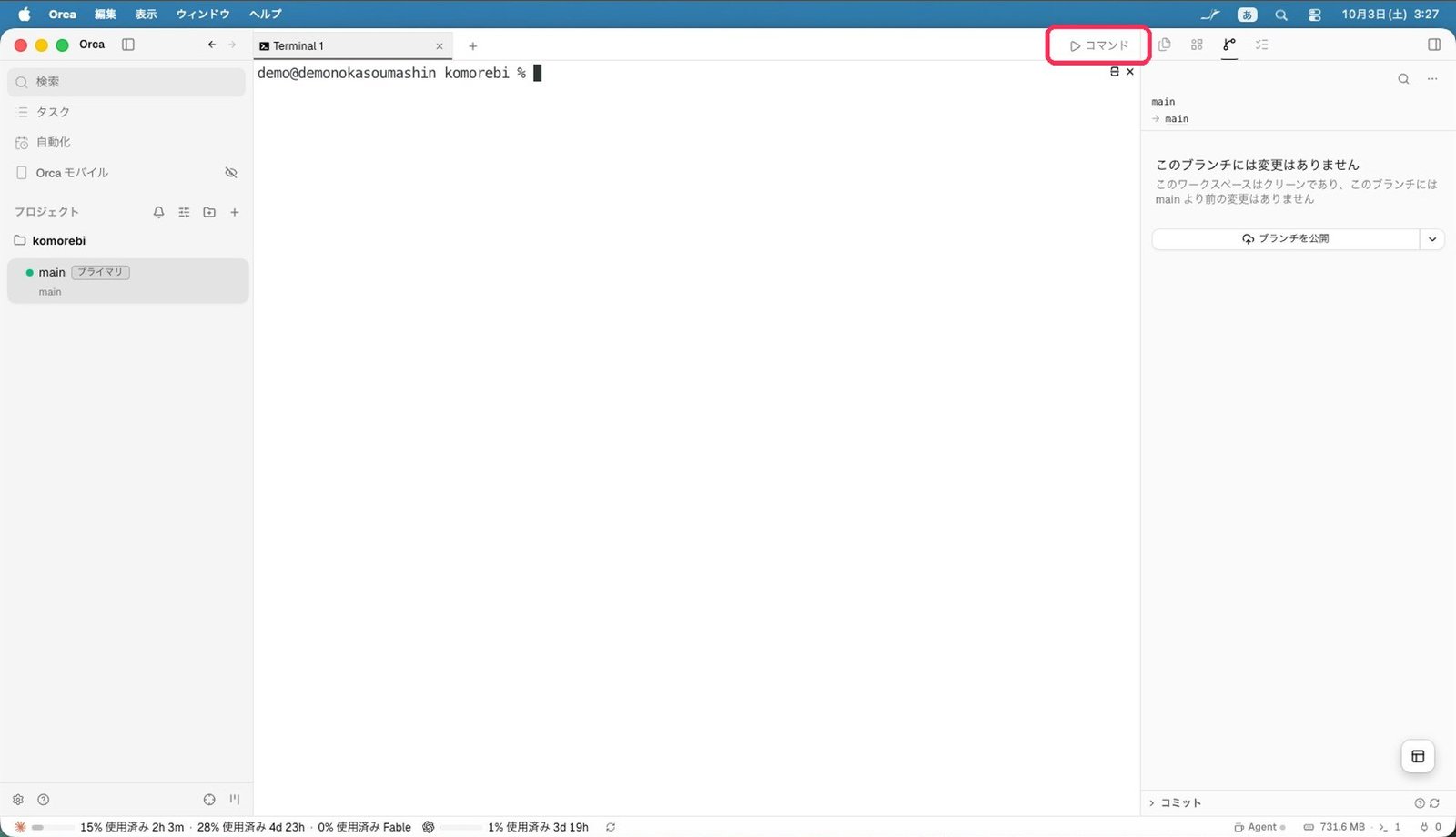Open the source control branch icon tab
The height and width of the screenshot is (837, 1456).
(x=1229, y=45)
